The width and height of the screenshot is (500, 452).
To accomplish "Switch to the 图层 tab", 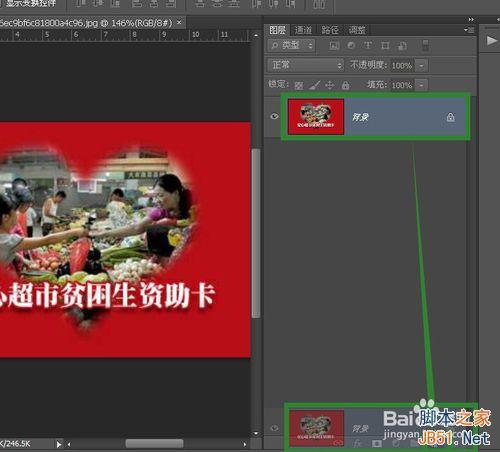I will tap(277, 30).
